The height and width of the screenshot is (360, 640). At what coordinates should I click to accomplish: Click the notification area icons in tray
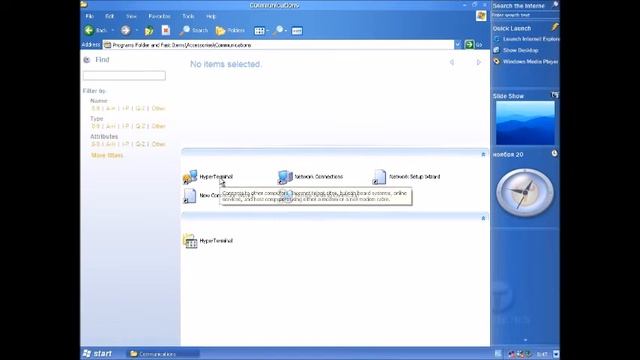pyautogui.click(x=520, y=354)
